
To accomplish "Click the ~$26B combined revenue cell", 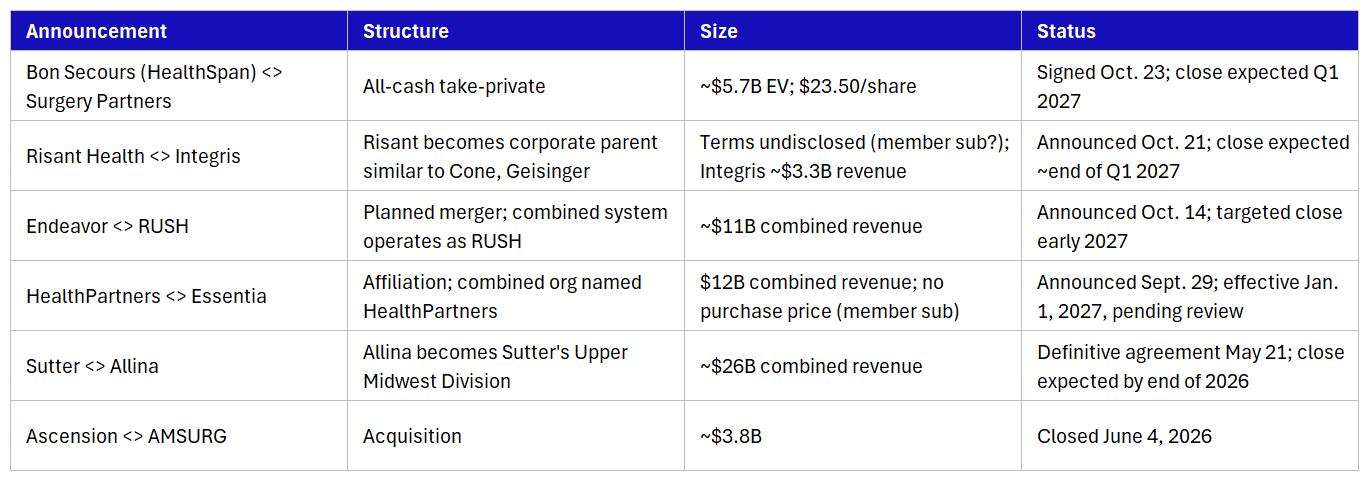I will tap(853, 366).
